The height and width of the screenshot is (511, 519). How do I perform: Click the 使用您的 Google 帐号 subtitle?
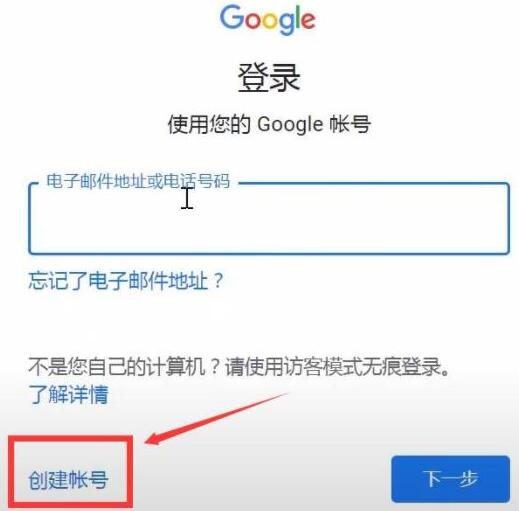click(x=269, y=124)
